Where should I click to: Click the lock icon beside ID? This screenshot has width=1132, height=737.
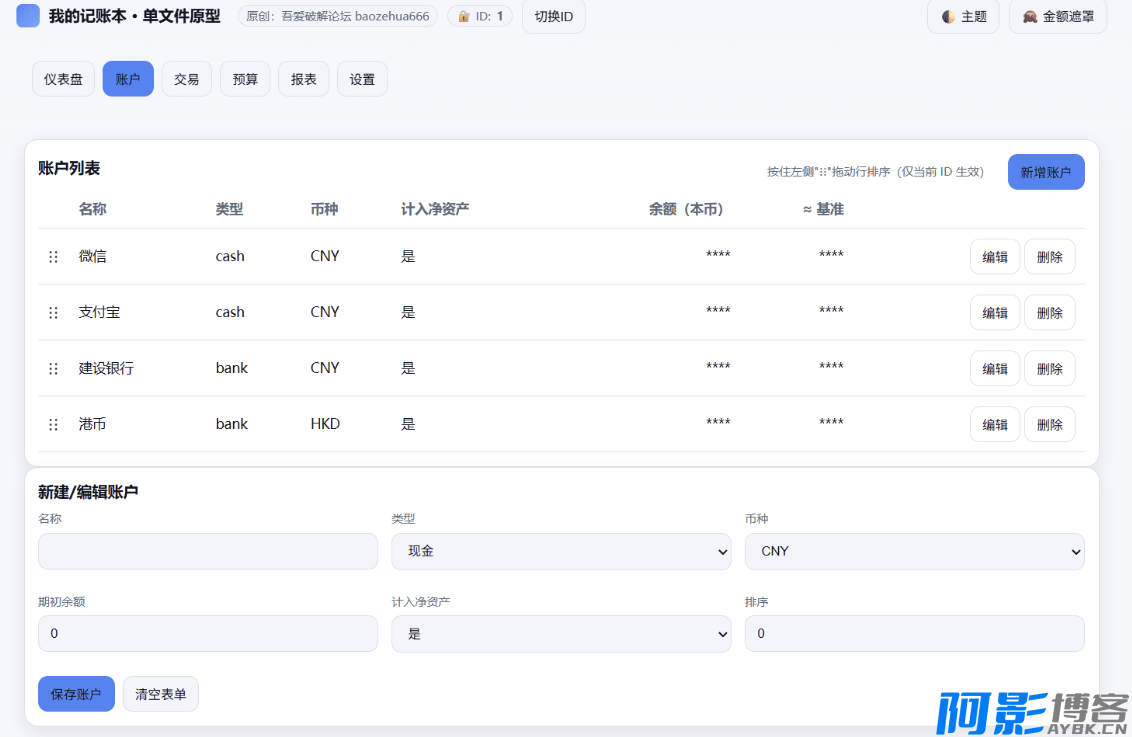[x=464, y=17]
